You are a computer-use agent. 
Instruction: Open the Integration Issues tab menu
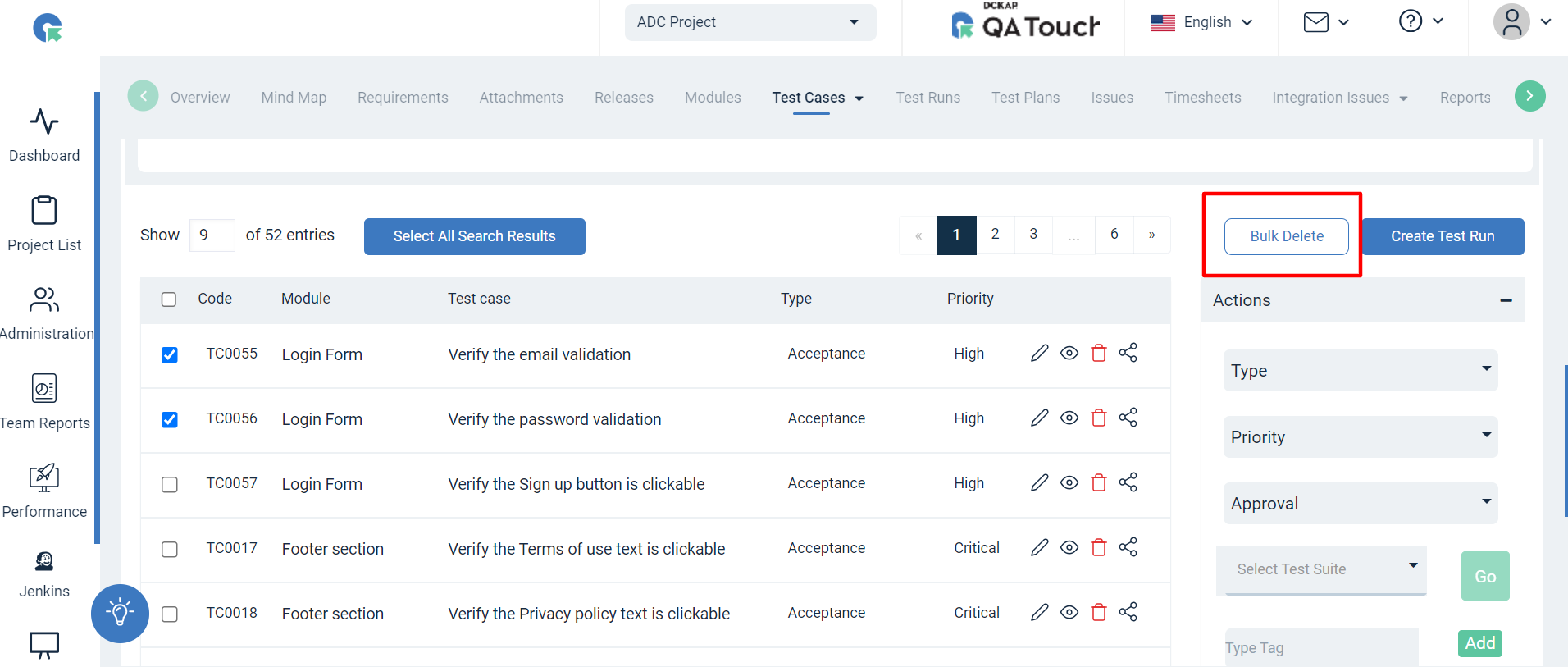click(1339, 98)
